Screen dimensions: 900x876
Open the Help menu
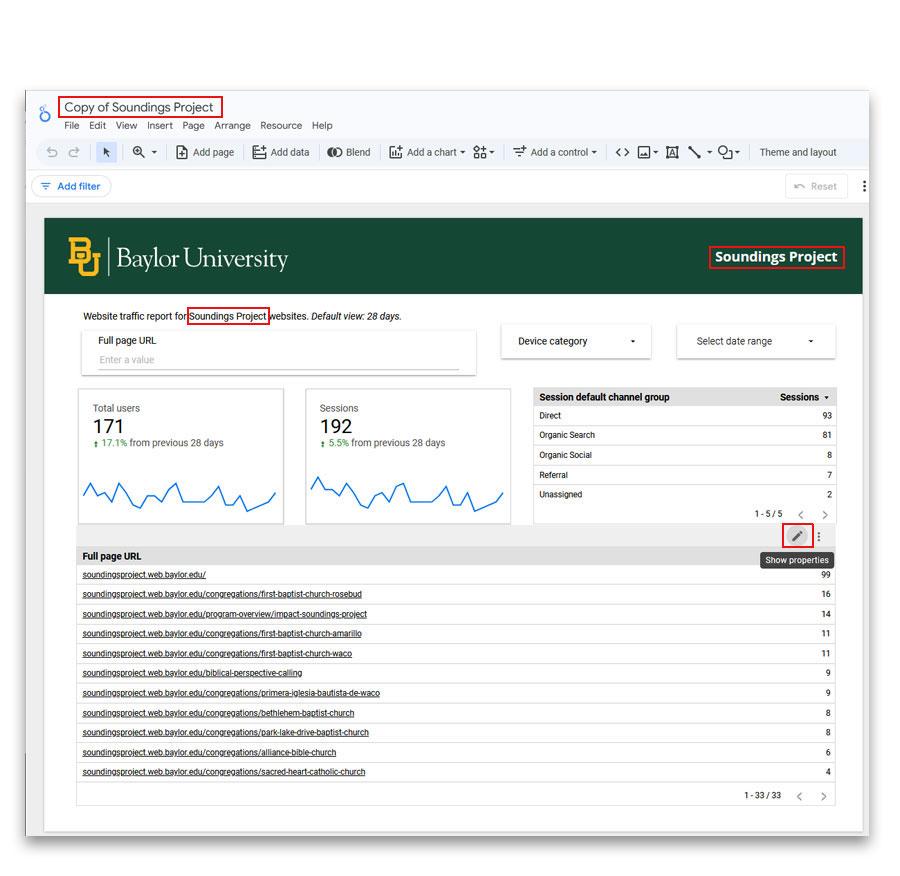(x=322, y=125)
